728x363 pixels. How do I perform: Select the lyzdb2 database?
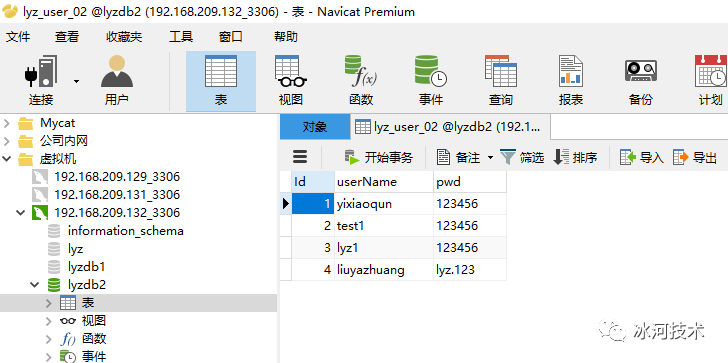tap(77, 285)
